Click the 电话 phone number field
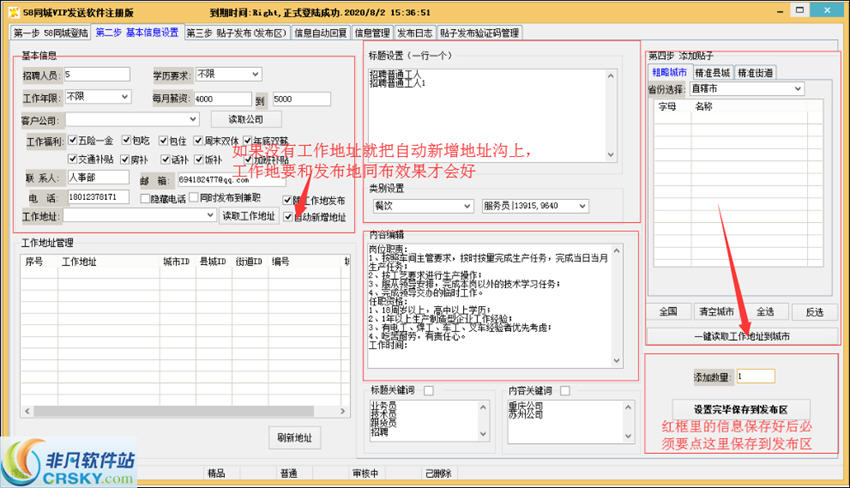 pos(98,197)
